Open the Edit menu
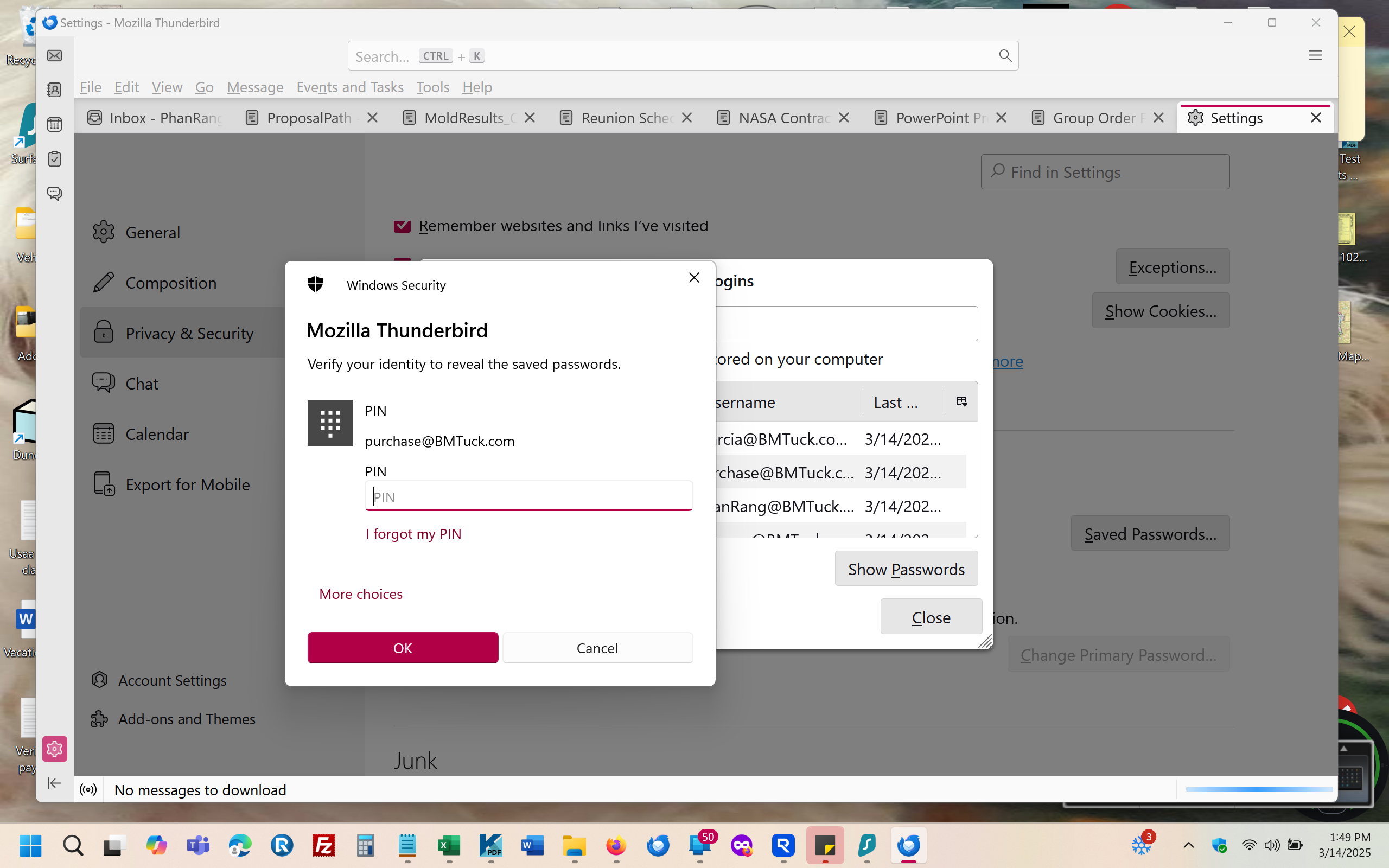1389x868 pixels. 126,87
